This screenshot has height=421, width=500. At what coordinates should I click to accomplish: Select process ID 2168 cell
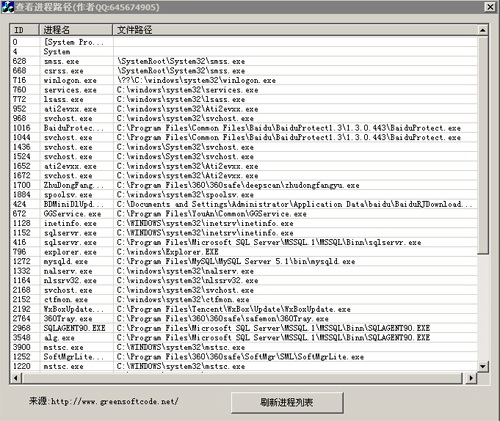point(22,290)
